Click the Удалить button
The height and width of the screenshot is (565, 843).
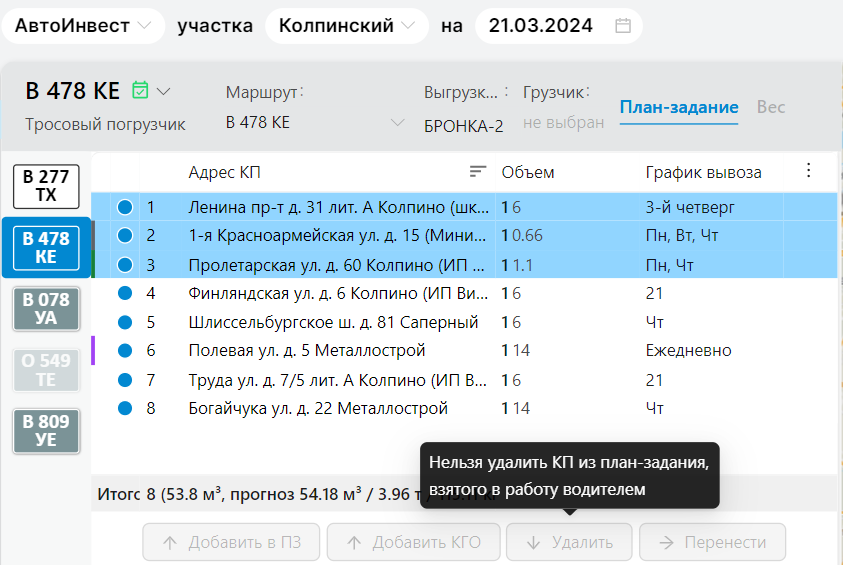(x=569, y=542)
